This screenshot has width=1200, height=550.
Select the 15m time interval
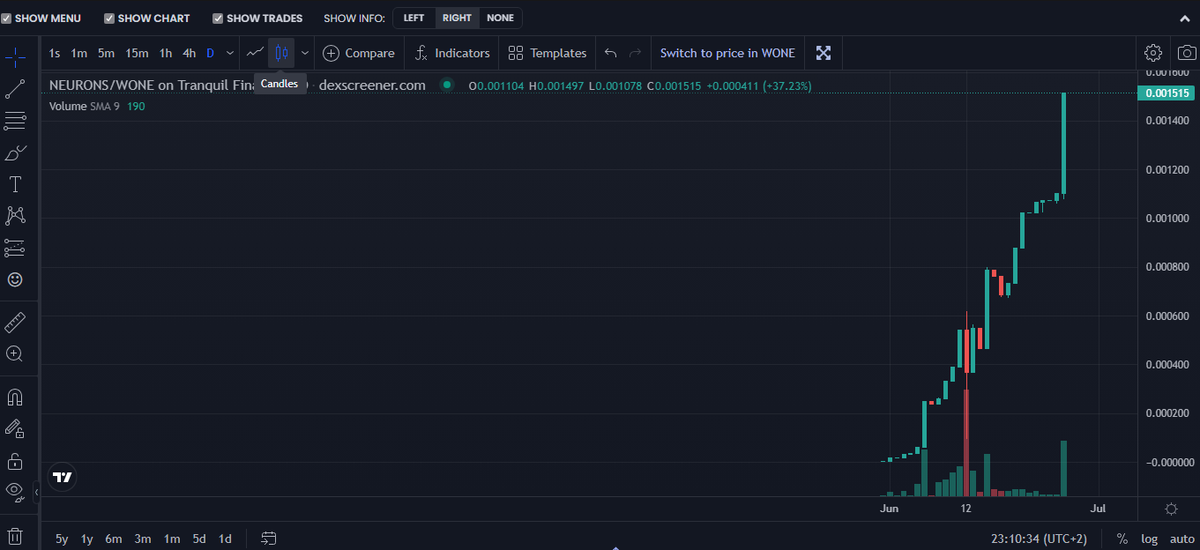tap(137, 53)
